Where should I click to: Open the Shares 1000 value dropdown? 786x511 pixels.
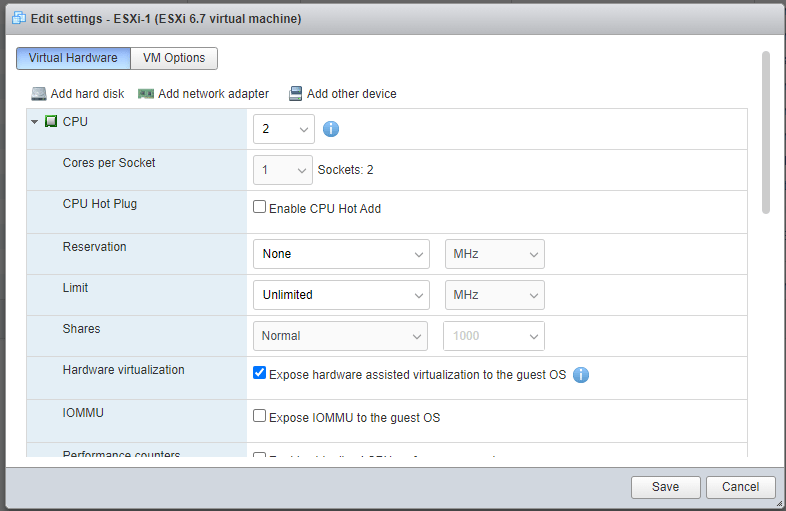tap(494, 336)
